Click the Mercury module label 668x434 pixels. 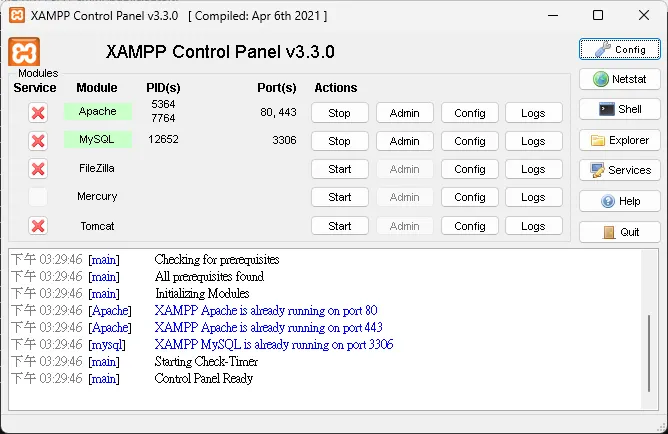(x=97, y=196)
